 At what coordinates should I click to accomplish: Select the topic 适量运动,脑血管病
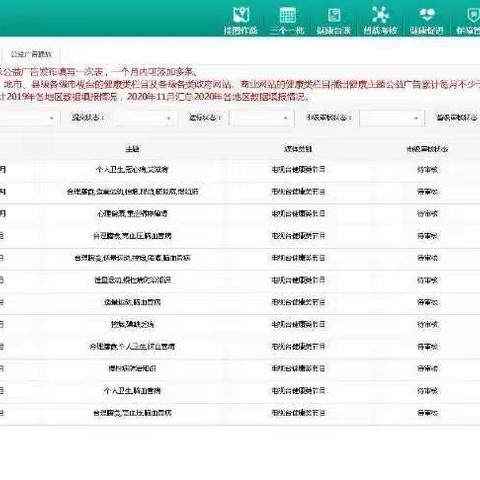[132, 302]
